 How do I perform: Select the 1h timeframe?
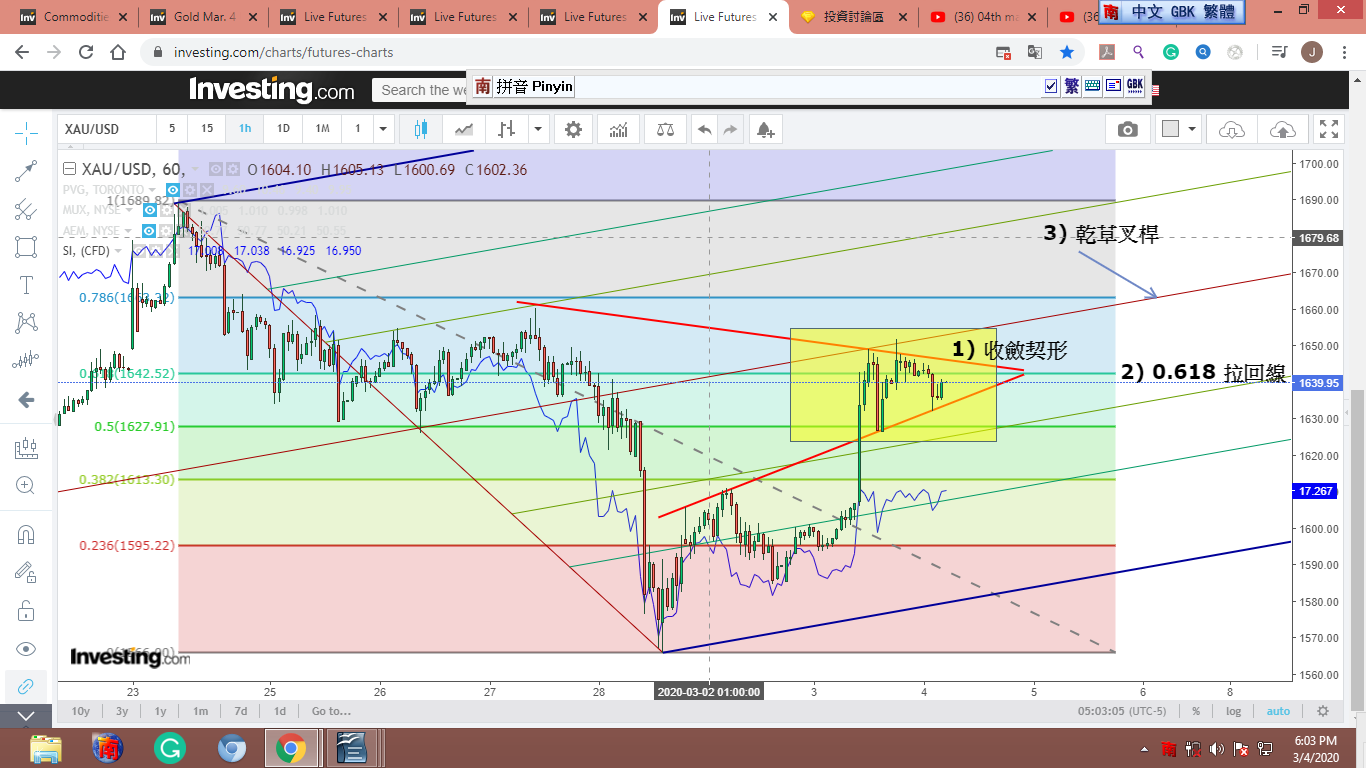[245, 129]
